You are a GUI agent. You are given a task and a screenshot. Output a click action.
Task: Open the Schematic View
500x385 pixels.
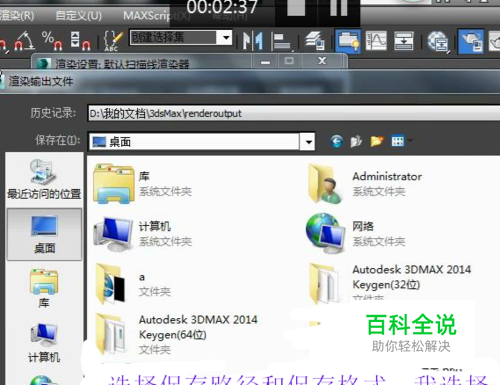click(404, 41)
